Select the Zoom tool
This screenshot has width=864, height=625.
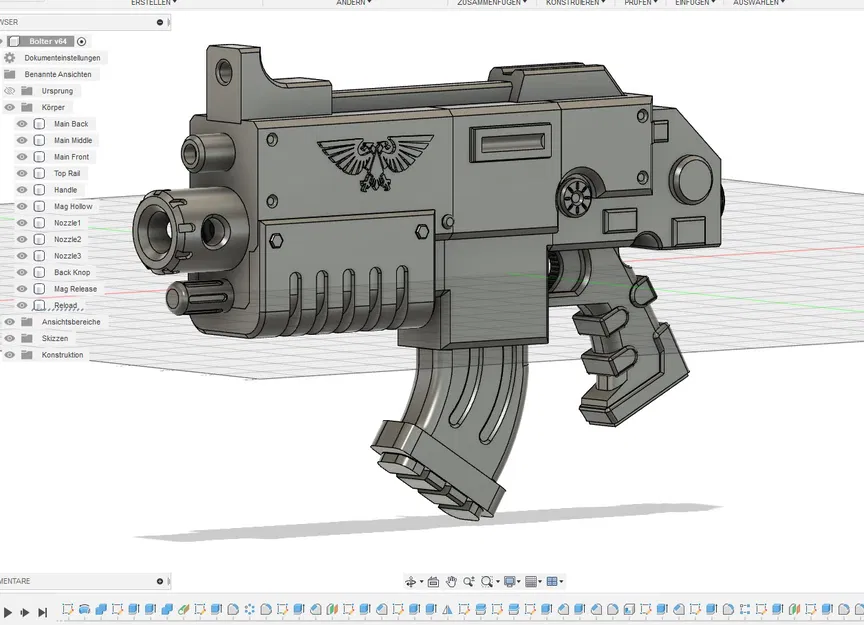(x=469, y=581)
